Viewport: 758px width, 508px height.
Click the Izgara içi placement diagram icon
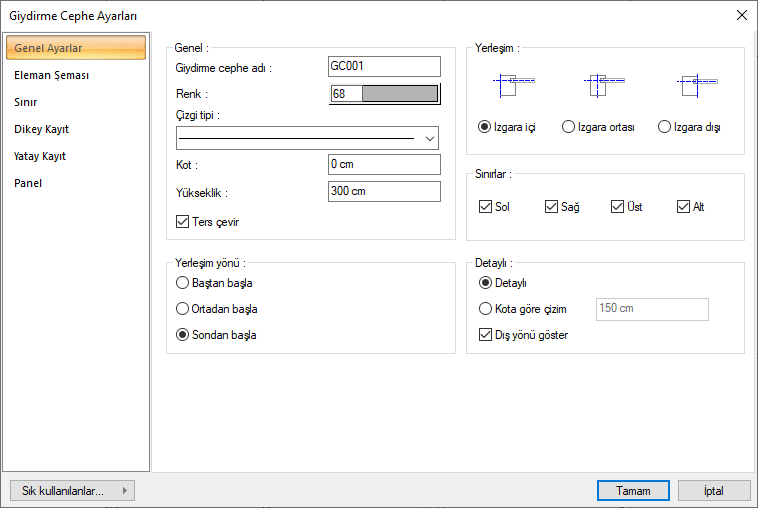pyautogui.click(x=513, y=86)
